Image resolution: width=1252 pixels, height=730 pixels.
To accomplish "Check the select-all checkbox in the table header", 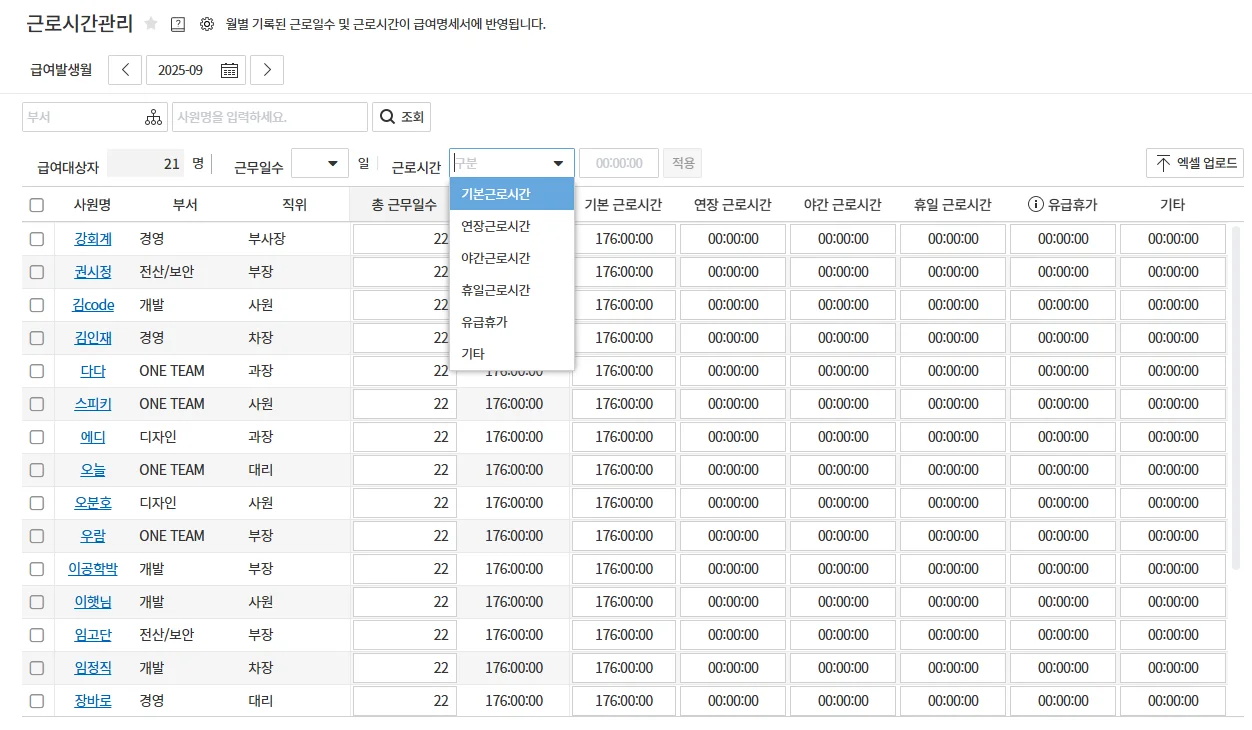I will (37, 203).
